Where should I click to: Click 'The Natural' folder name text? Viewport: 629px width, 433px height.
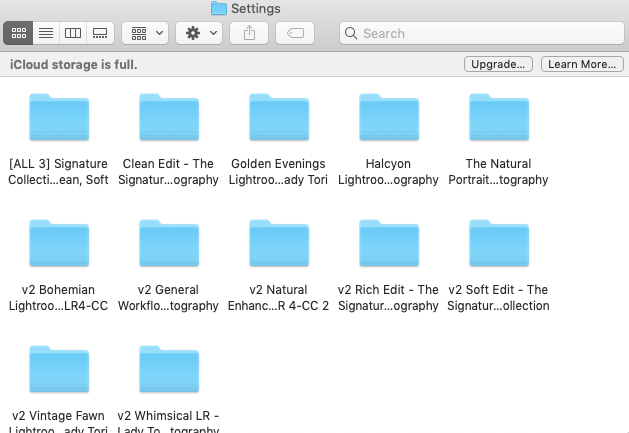coord(498,164)
